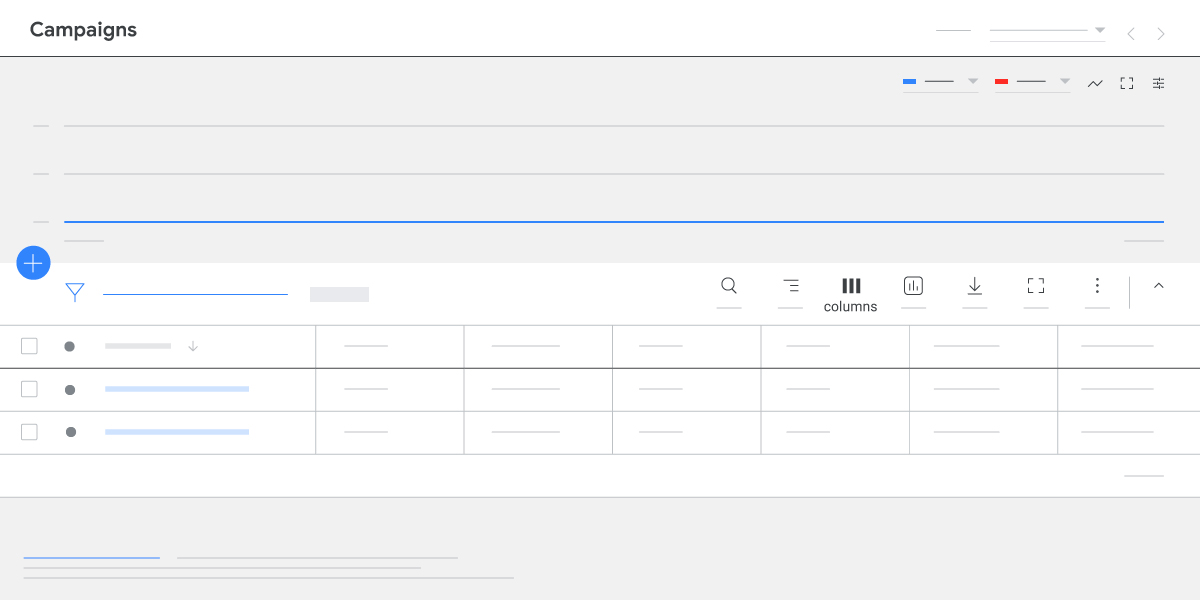Open the search within the campaigns table
Viewport: 1200px width, 600px height.
(x=728, y=285)
